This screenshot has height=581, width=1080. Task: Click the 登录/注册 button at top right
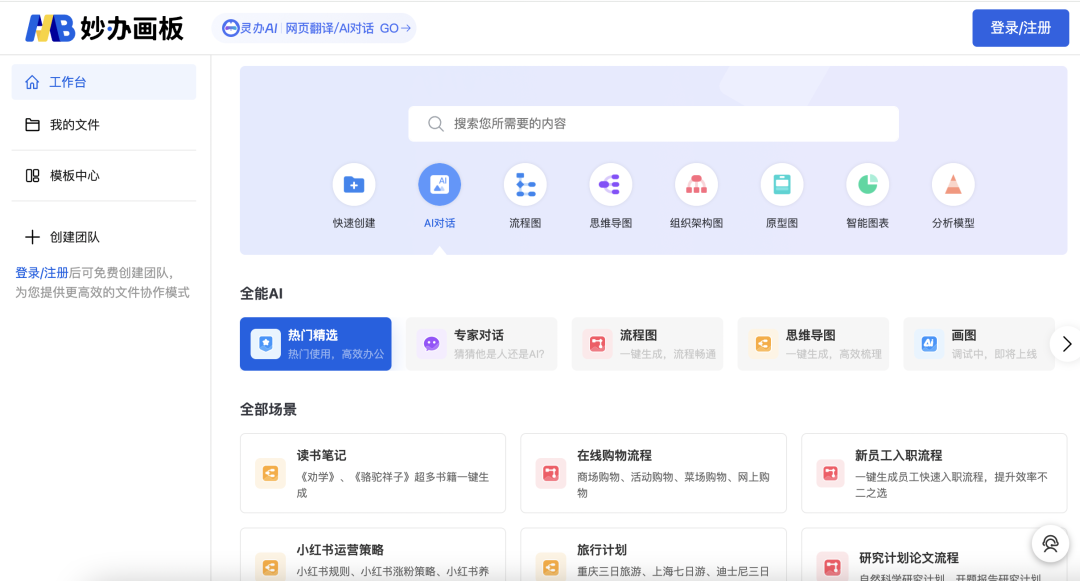(1020, 28)
